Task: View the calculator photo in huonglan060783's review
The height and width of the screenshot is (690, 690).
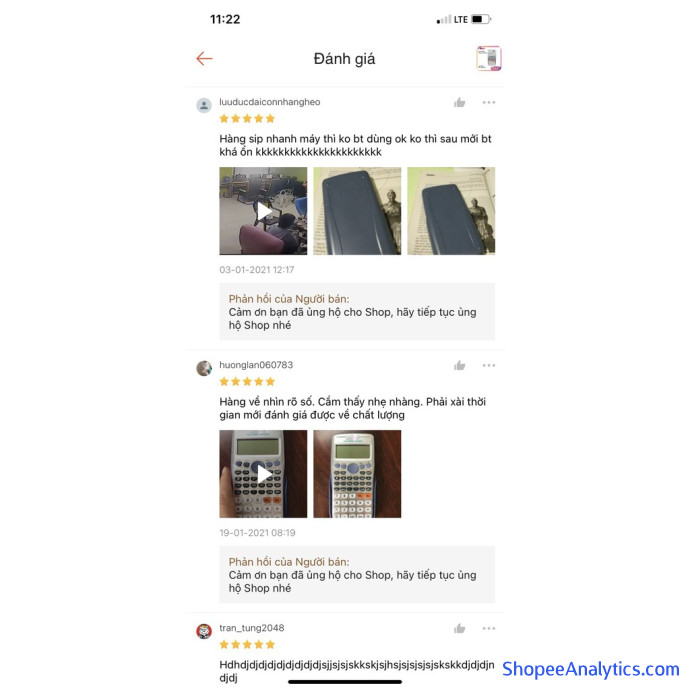Action: click(x=357, y=474)
